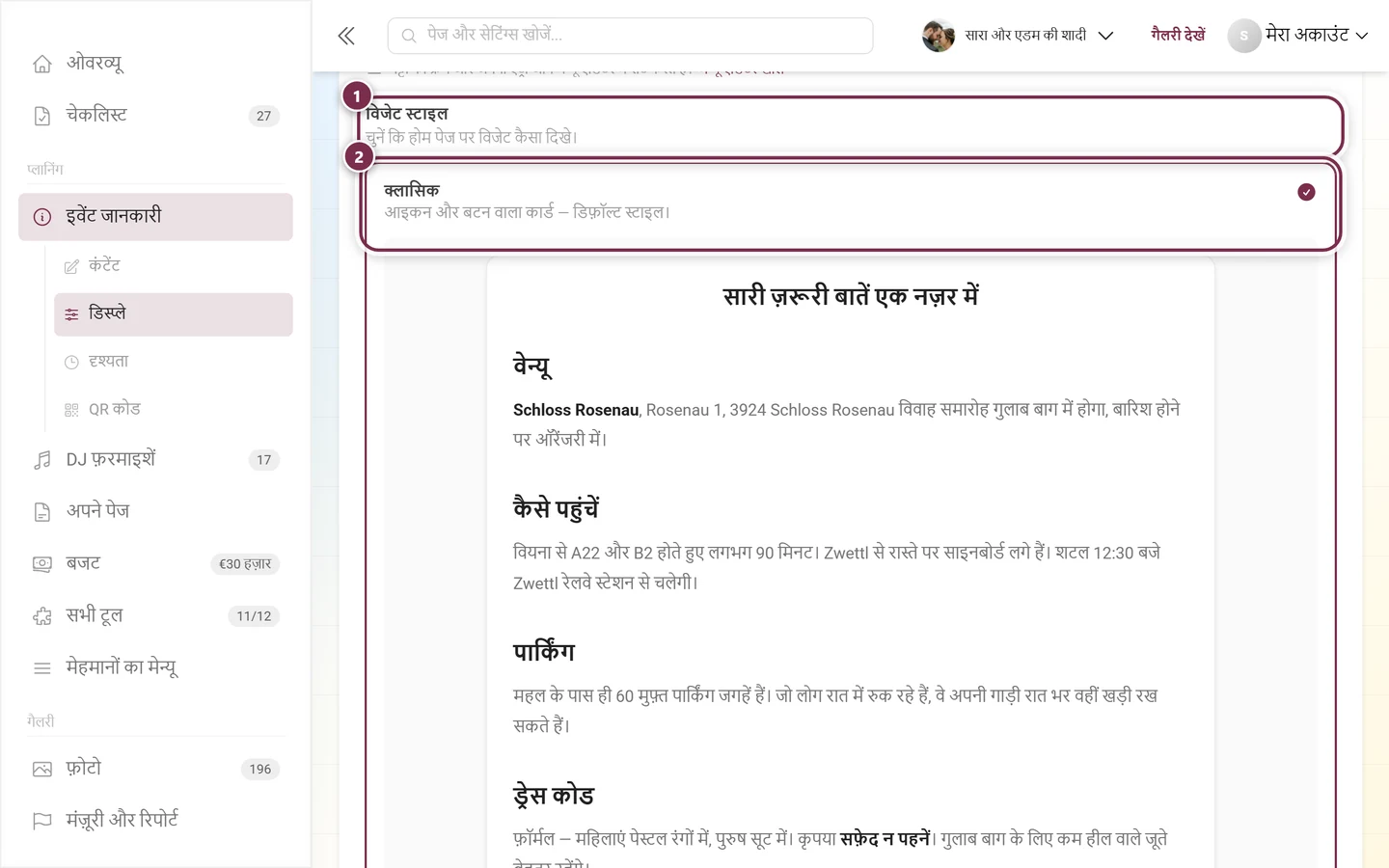Screen dimensions: 1389x868
Task: Expand the मेरा अकाउंट account menu
Action: tap(1298, 36)
